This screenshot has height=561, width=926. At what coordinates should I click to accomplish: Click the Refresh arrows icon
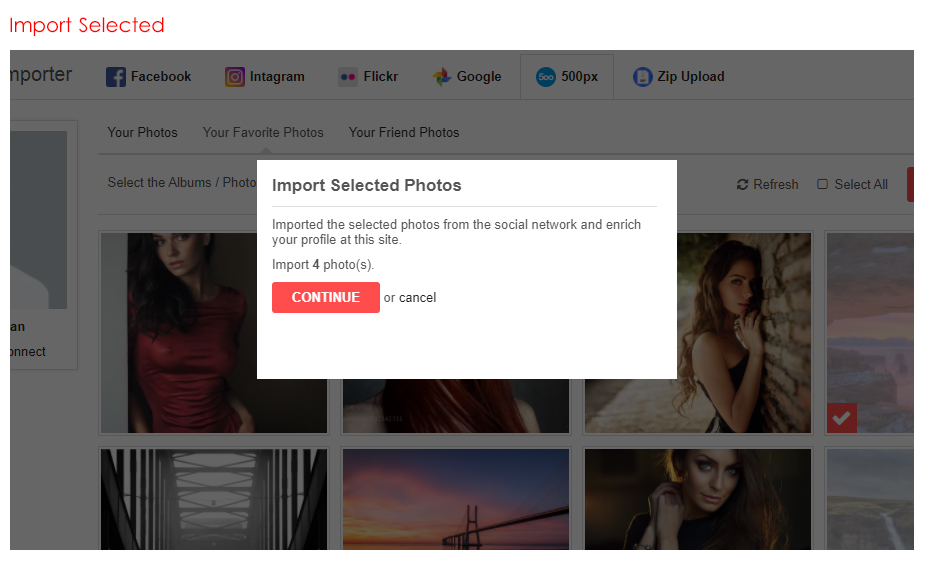pos(742,185)
